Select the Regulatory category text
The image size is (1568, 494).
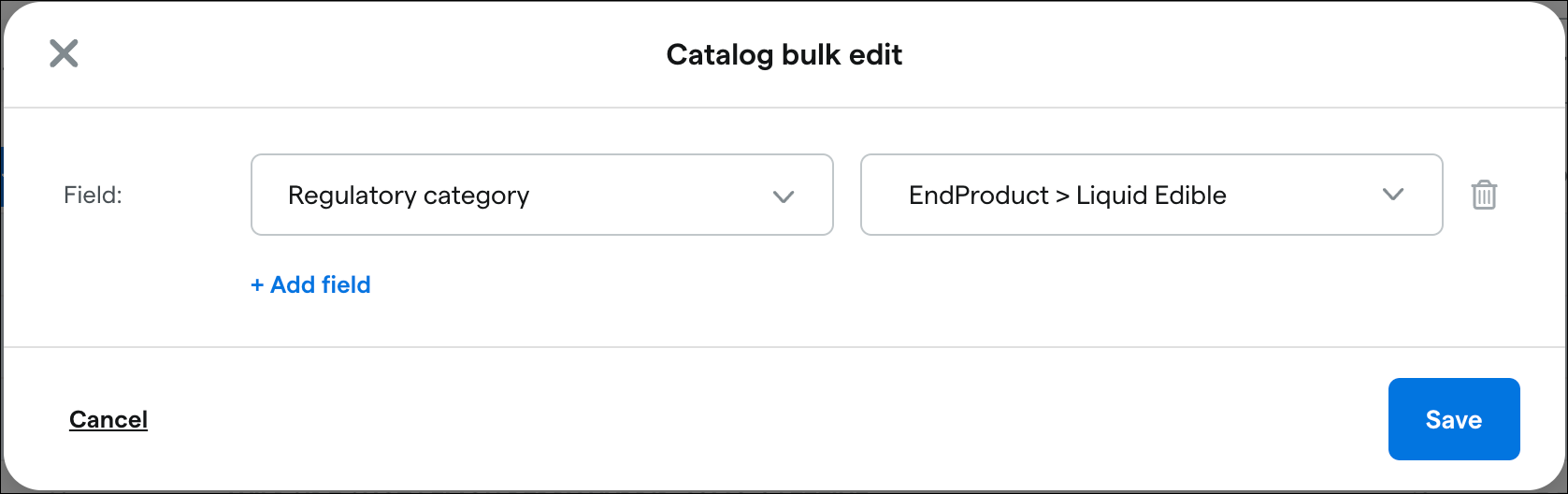coord(409,195)
